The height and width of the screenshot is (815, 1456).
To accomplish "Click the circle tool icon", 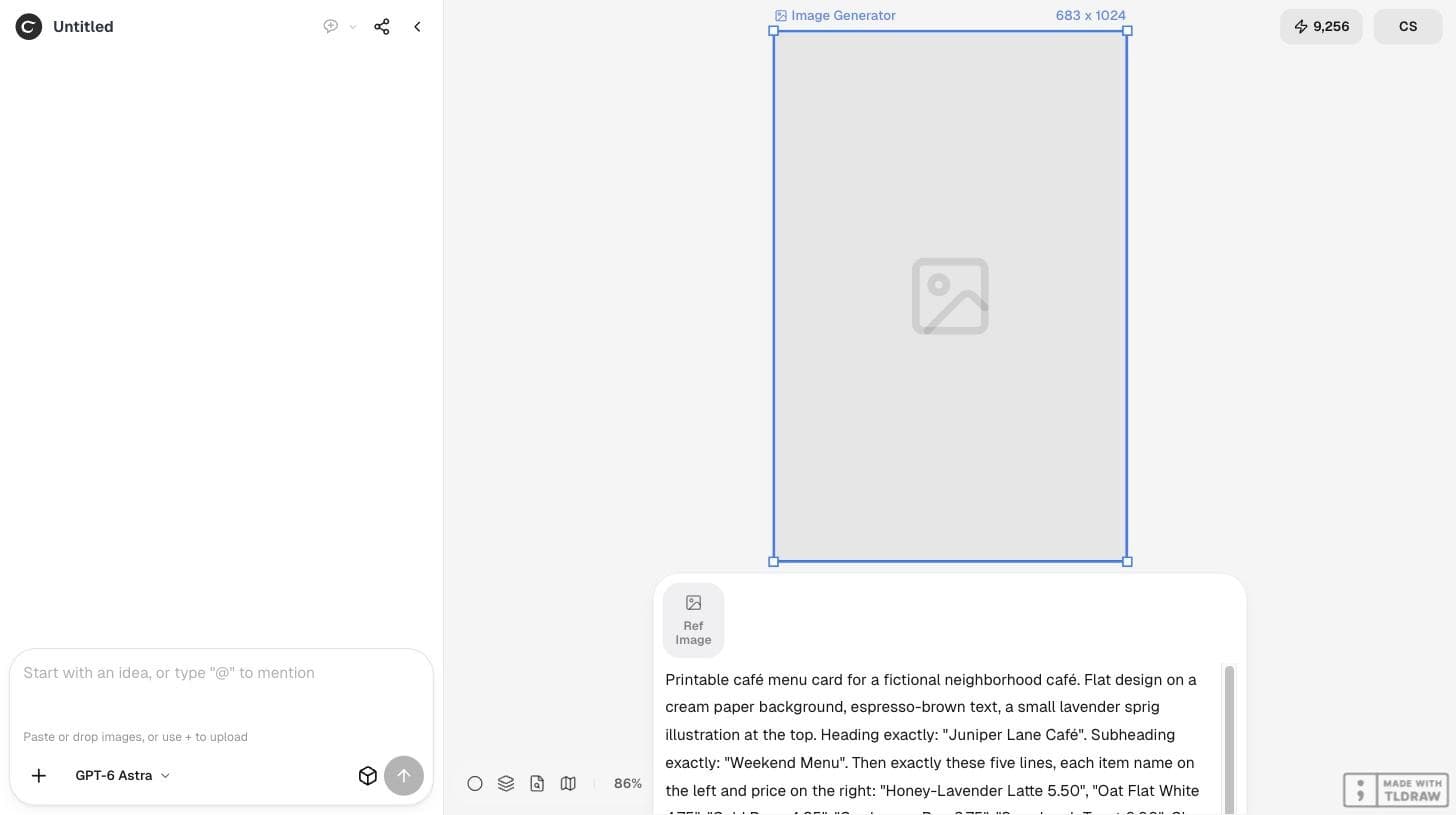I will (x=475, y=784).
